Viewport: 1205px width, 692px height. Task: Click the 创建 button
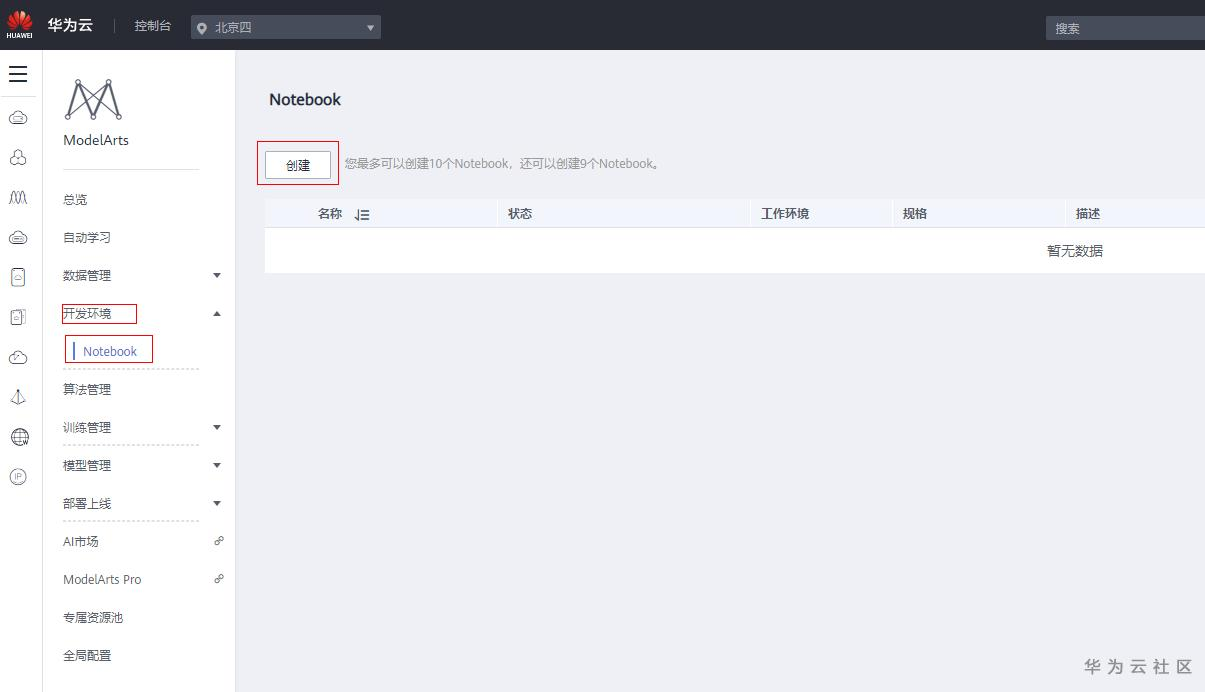(x=298, y=165)
